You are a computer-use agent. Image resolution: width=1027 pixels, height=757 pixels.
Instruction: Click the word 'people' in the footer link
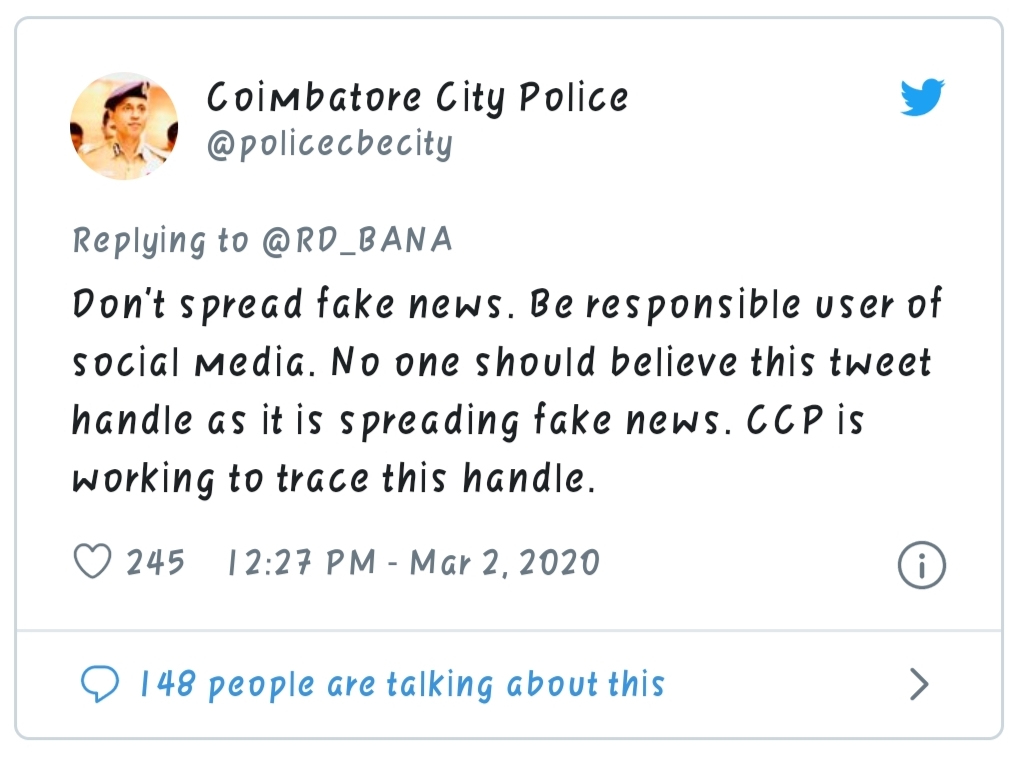coord(261,686)
